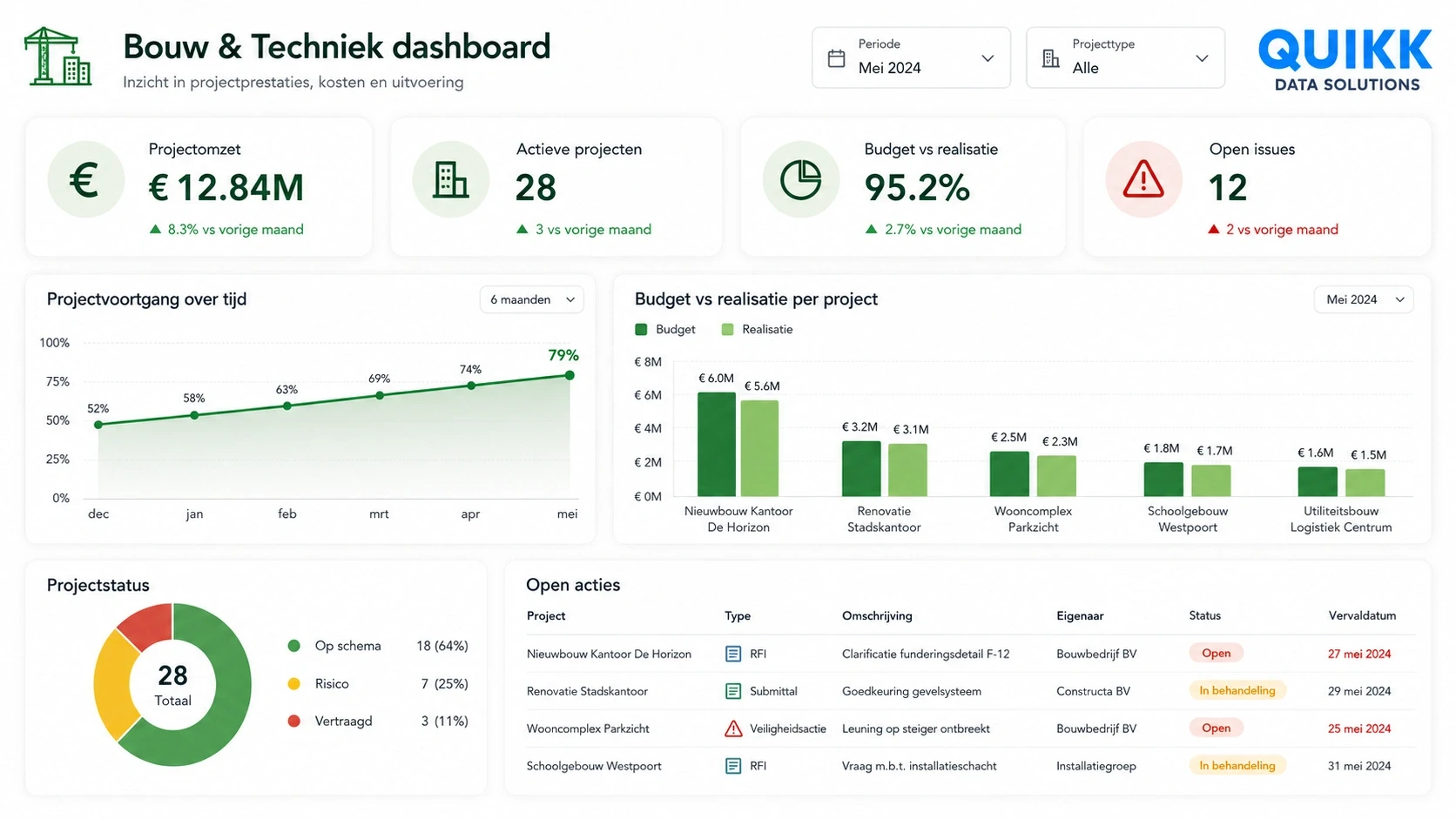Click the RFI document icon in Schoolgebouw Westpoort row
Viewport: 1456px width, 819px height.
point(733,766)
